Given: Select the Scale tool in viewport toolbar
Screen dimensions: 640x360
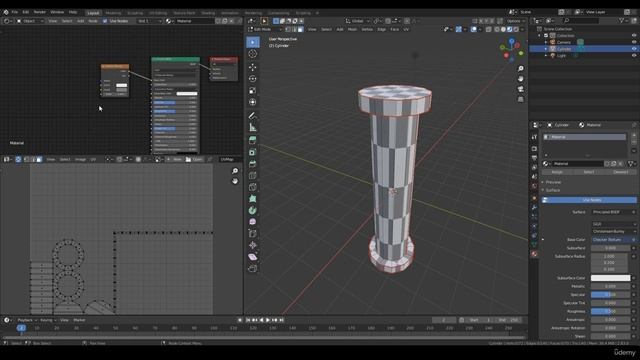Looking at the screenshot, I should coord(253,91).
